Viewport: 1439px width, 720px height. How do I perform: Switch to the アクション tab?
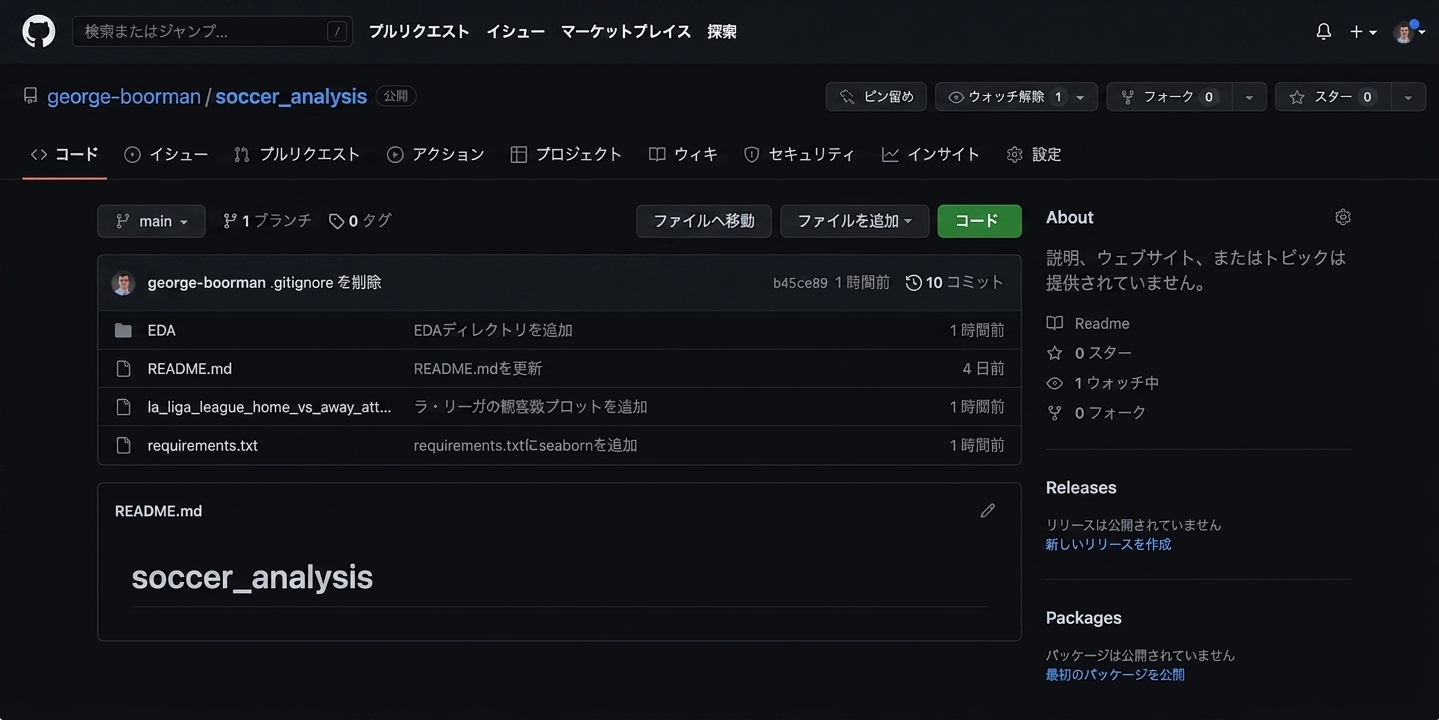click(436, 154)
